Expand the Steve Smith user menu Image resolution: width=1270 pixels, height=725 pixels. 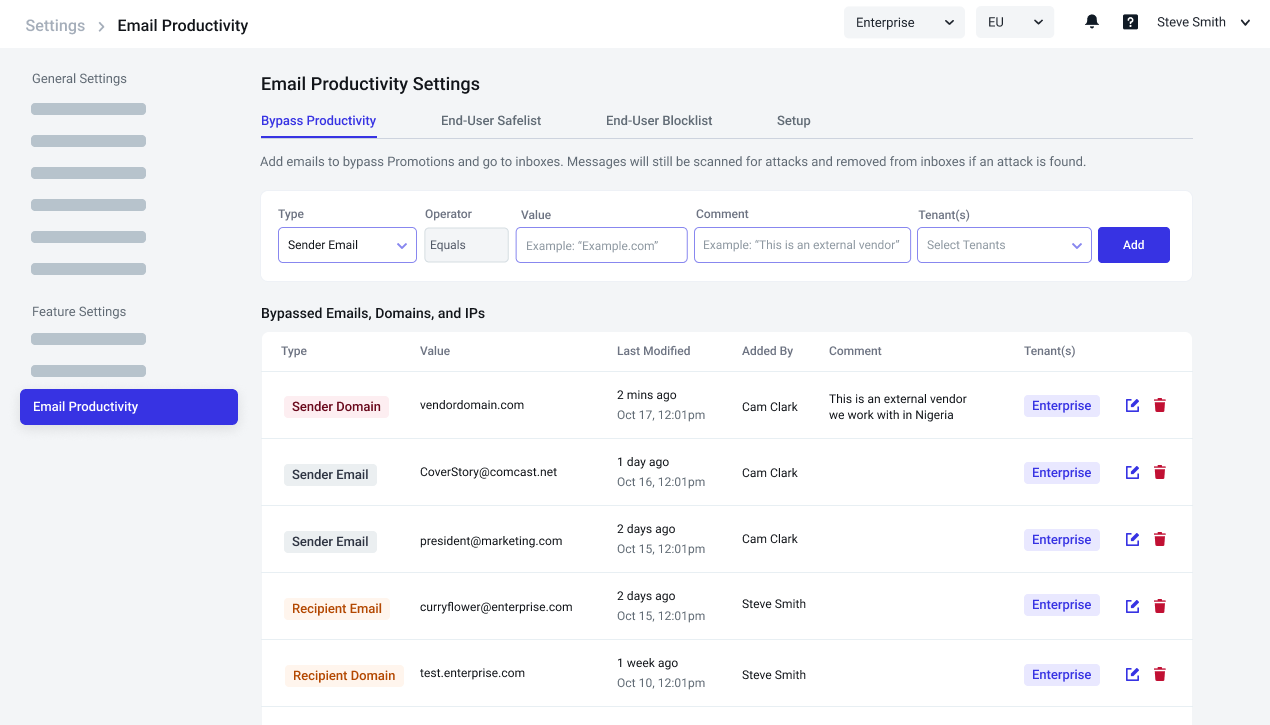coord(1203,22)
